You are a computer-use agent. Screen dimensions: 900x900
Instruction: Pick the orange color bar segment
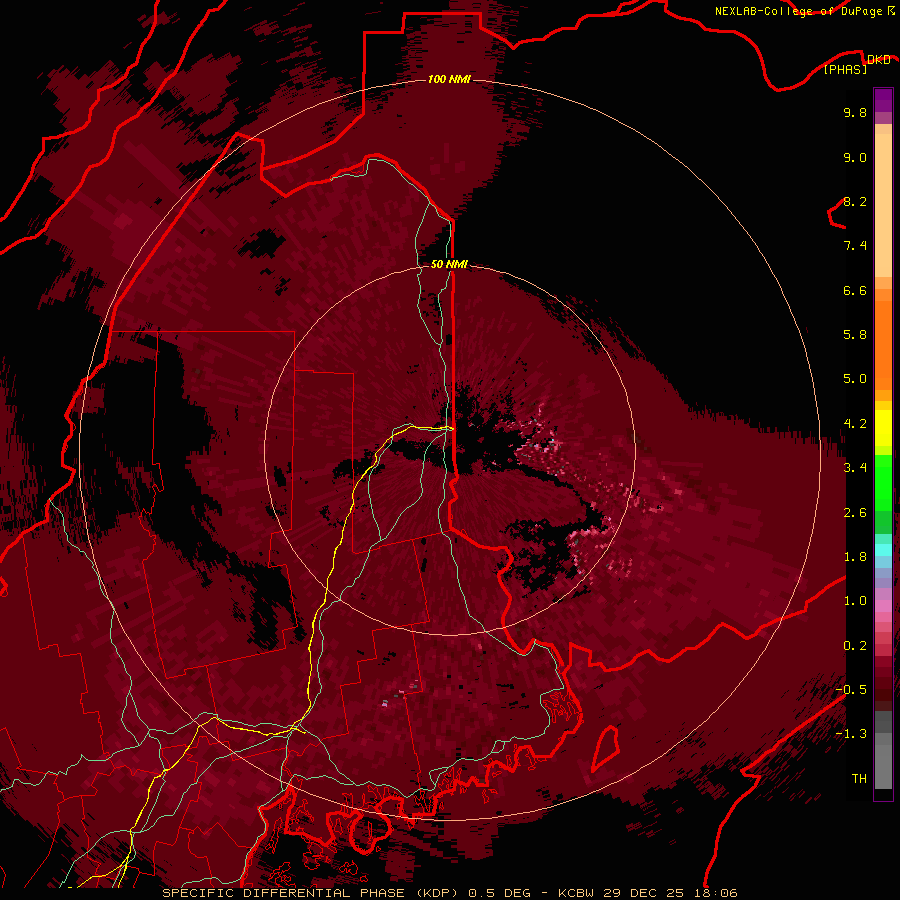pyautogui.click(x=883, y=345)
